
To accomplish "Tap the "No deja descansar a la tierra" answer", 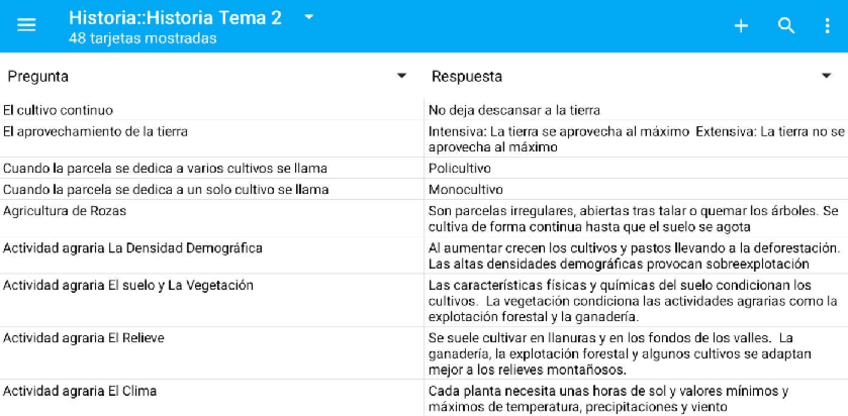I will tap(514, 110).
